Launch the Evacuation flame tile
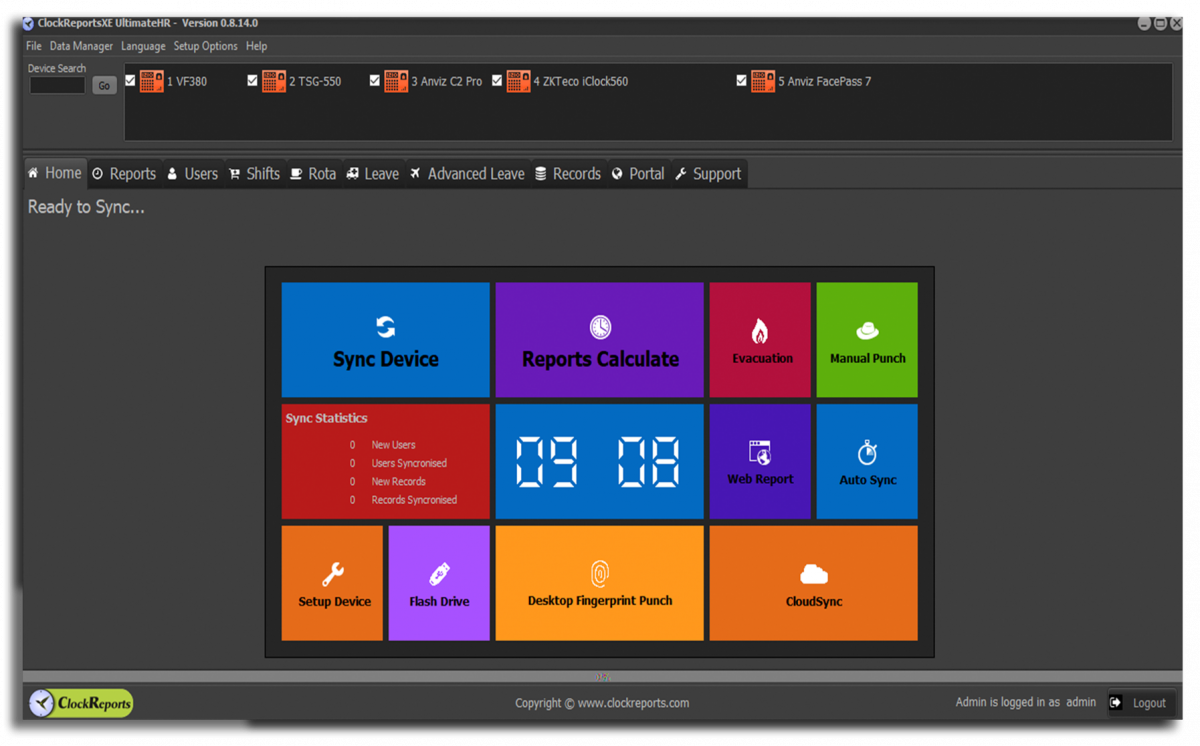The height and width of the screenshot is (746, 1200). [x=760, y=340]
